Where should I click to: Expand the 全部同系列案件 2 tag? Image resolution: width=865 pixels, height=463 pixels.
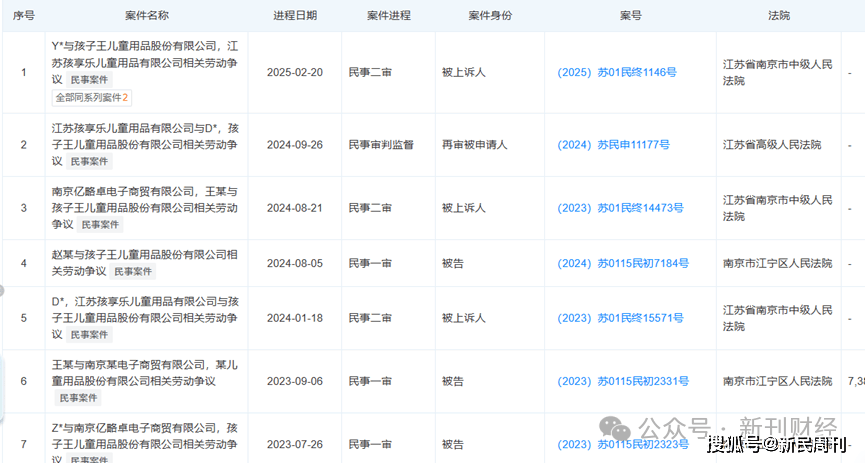pyautogui.click(x=91, y=98)
